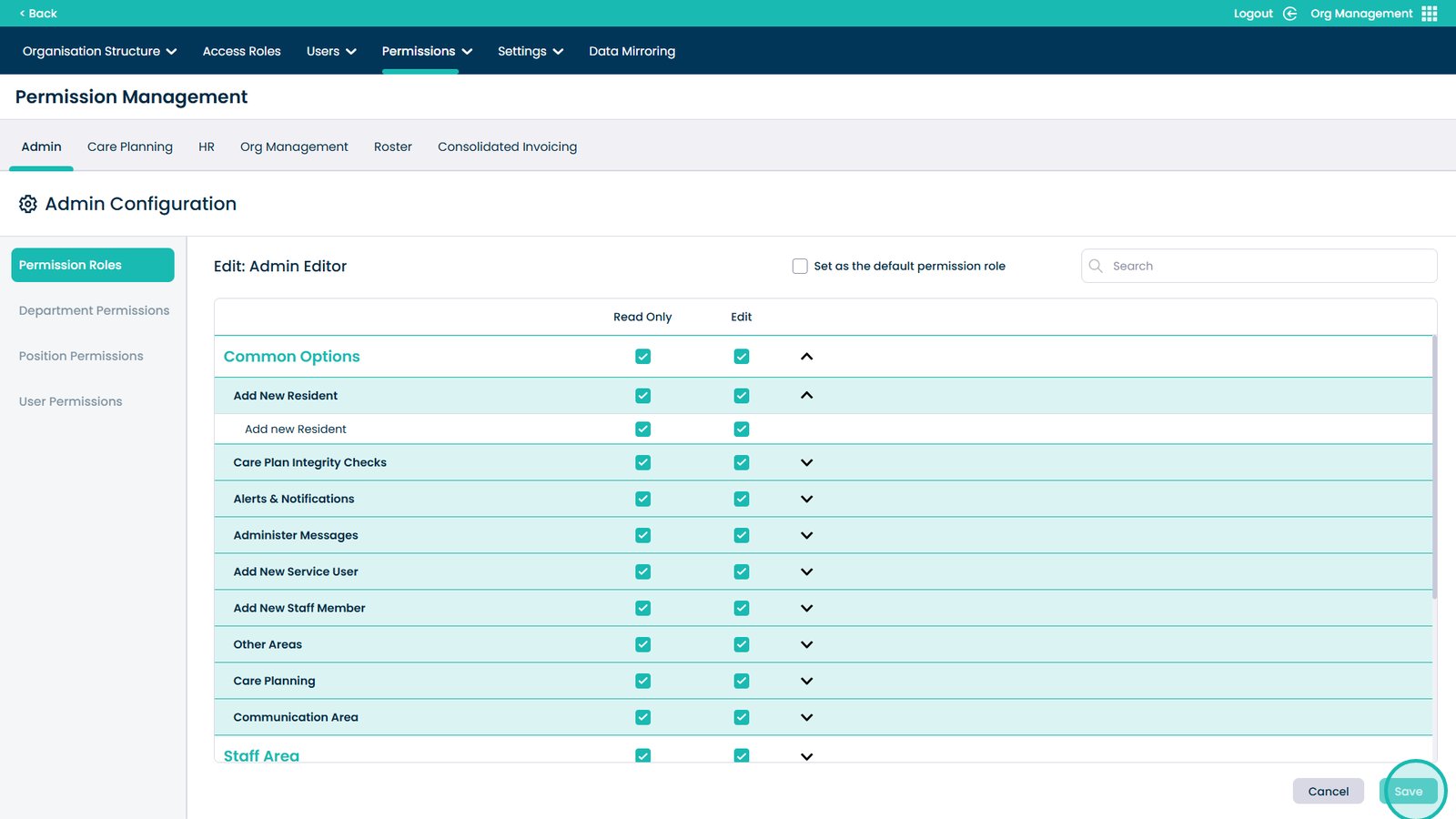Collapse the Common Options section
The height and width of the screenshot is (819, 1456).
pyautogui.click(x=806, y=357)
